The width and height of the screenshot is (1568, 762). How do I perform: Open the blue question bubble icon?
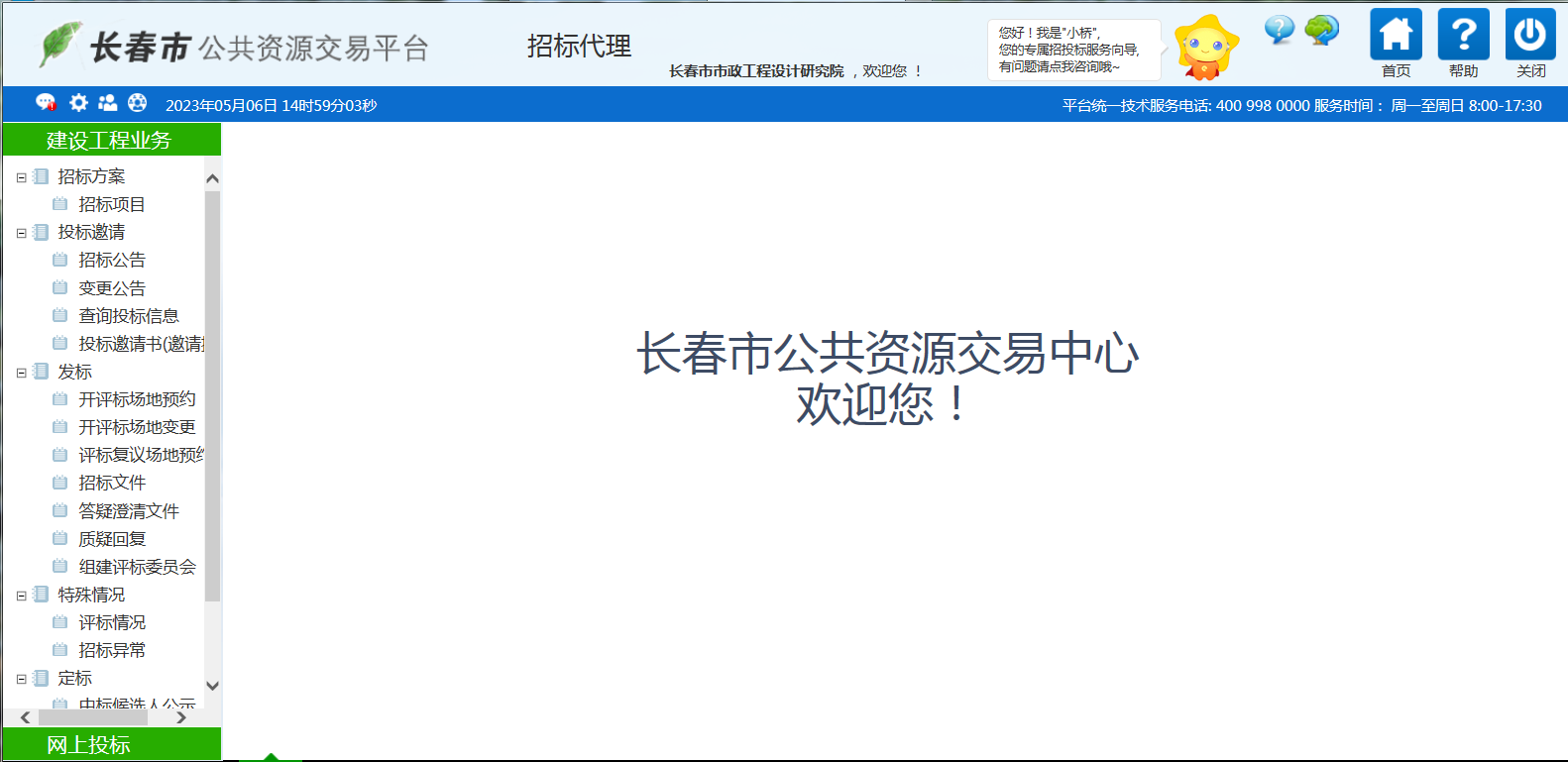click(1279, 30)
